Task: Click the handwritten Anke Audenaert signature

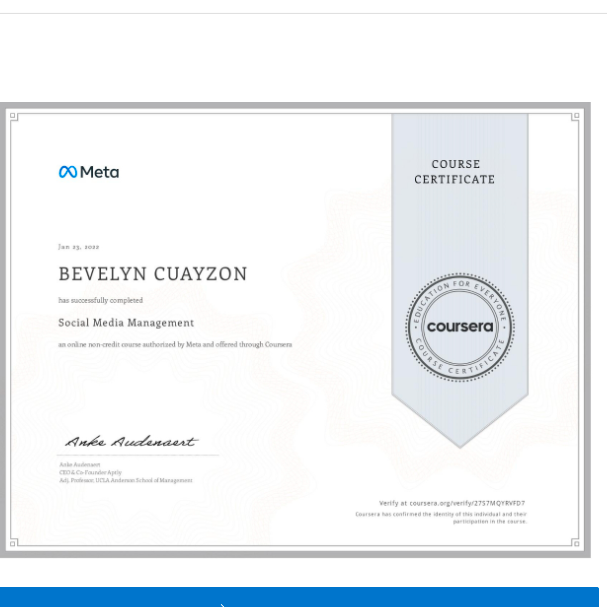Action: (x=131, y=442)
